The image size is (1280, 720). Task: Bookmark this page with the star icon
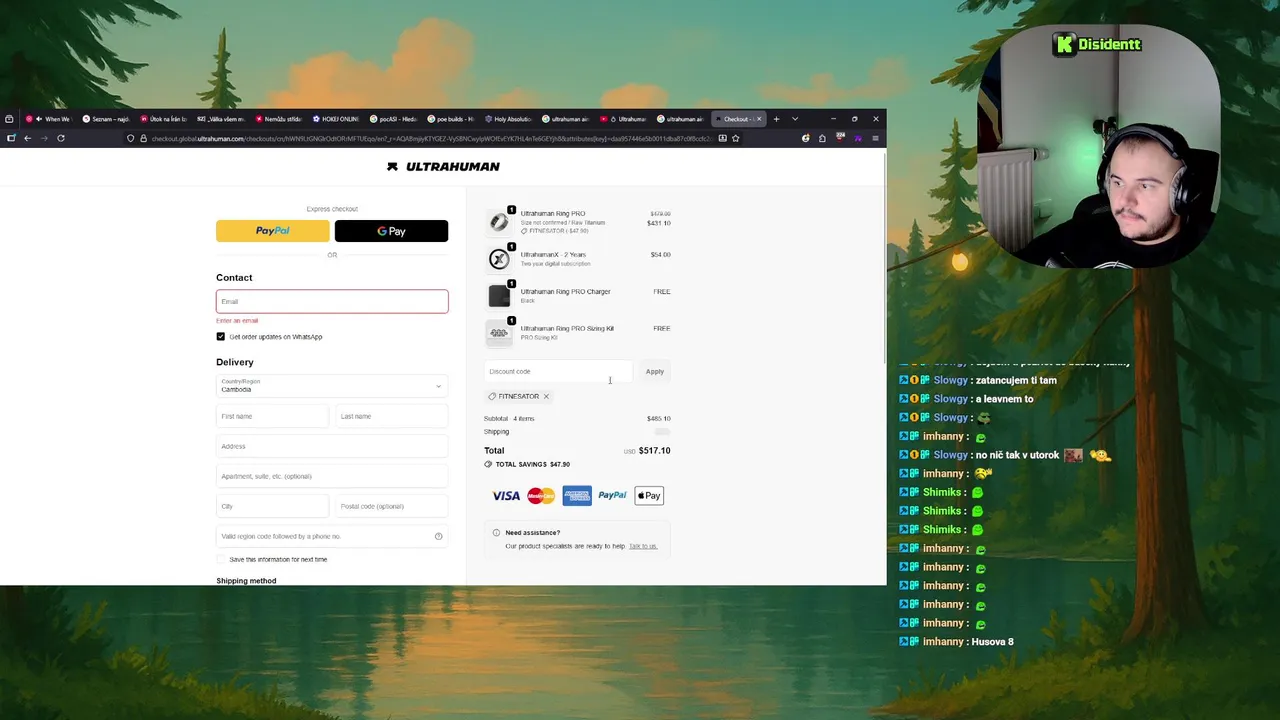pyautogui.click(x=736, y=138)
